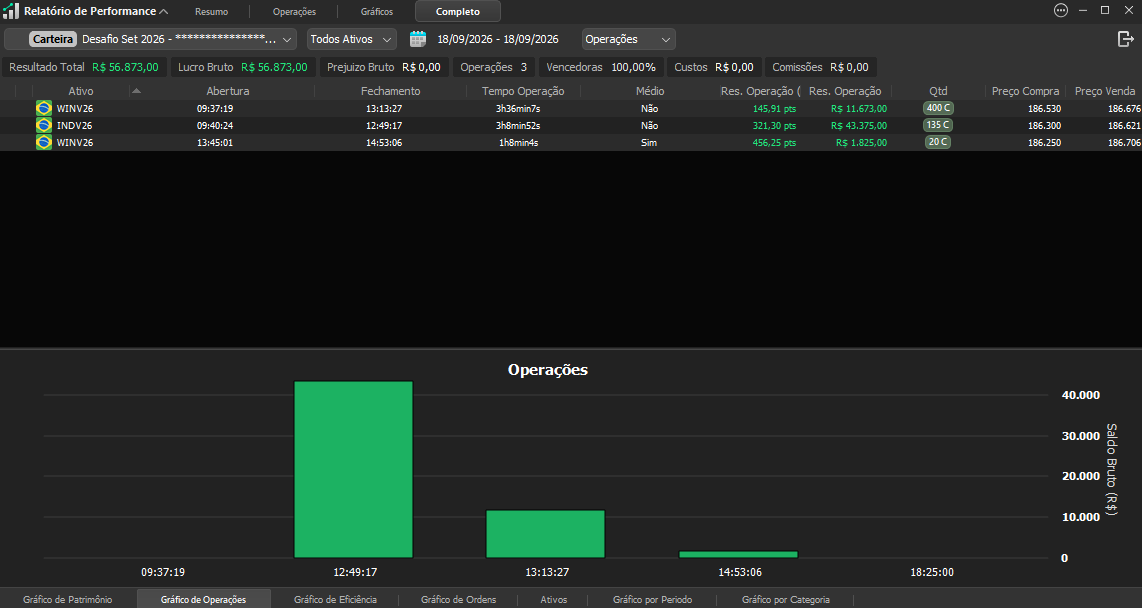
Task: Open the Gráfico por Período tab
Action: [x=652, y=599]
